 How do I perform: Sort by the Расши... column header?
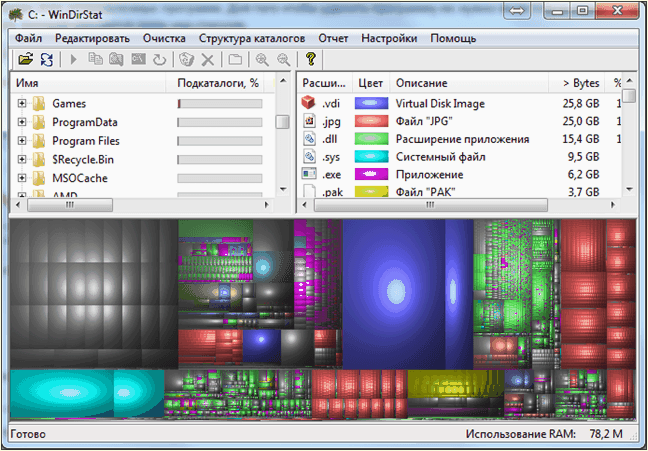pyautogui.click(x=324, y=83)
